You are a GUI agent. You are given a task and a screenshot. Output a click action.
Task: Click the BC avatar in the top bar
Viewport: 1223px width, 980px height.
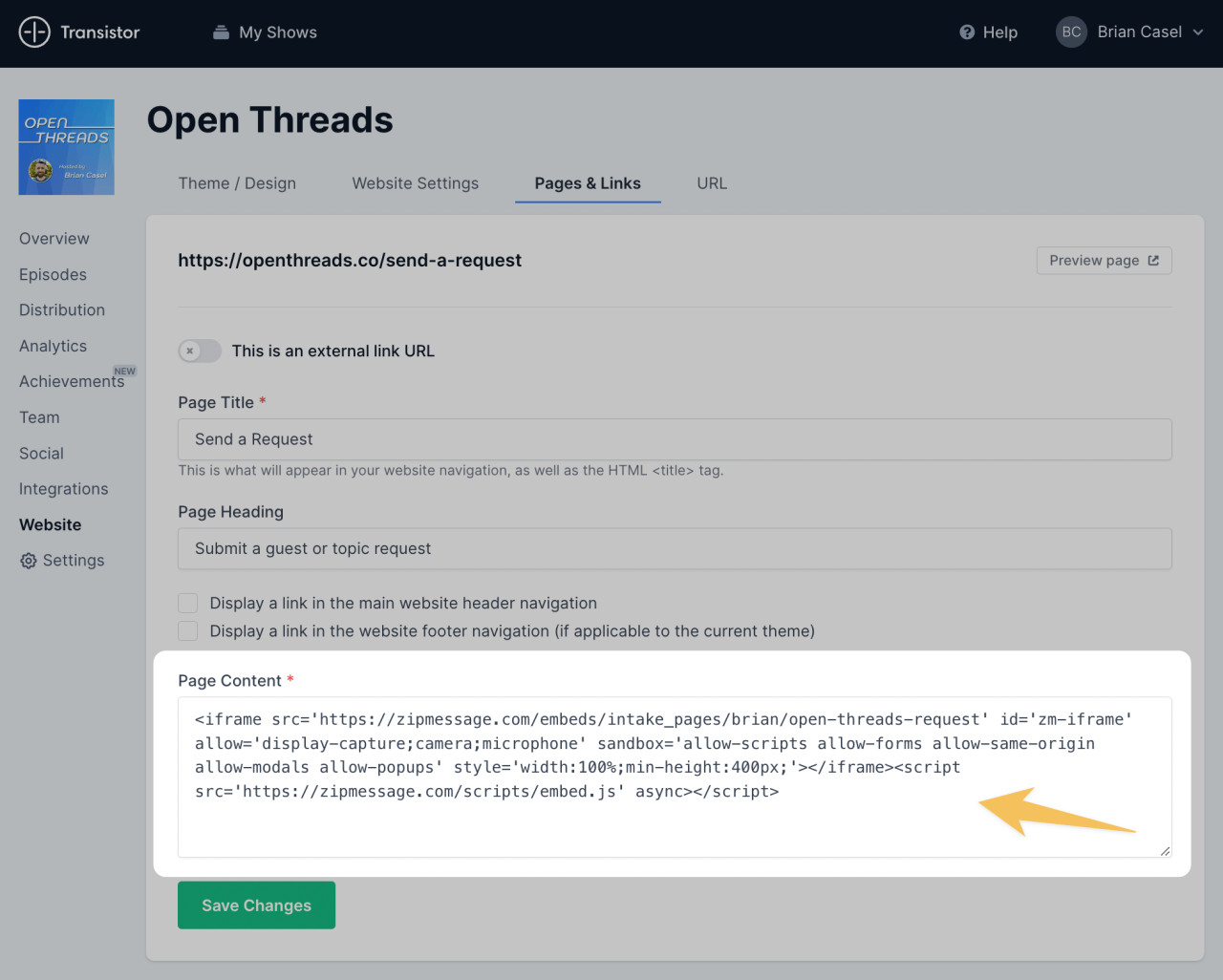(1070, 32)
